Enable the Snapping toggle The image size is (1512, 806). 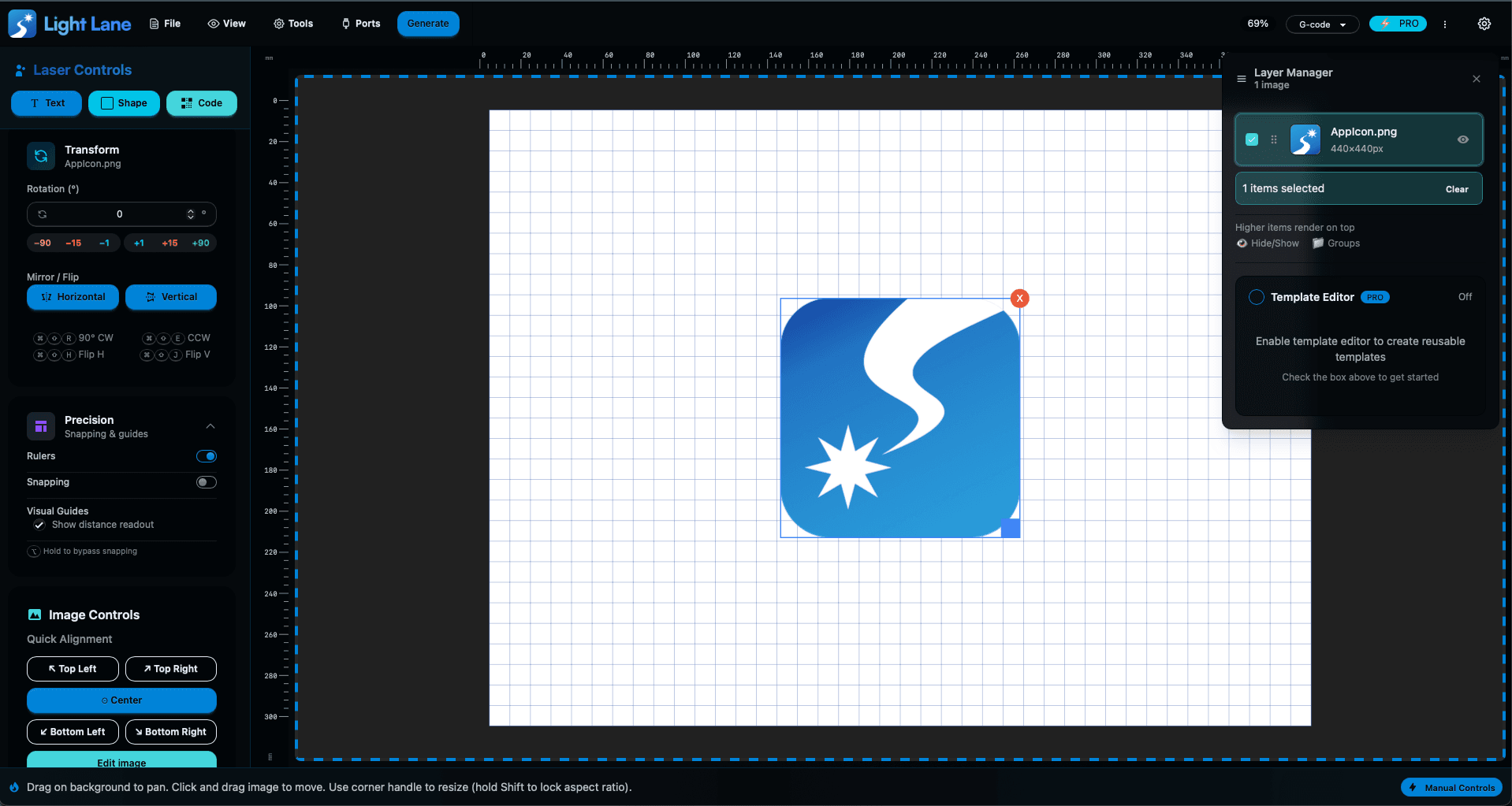click(x=206, y=482)
